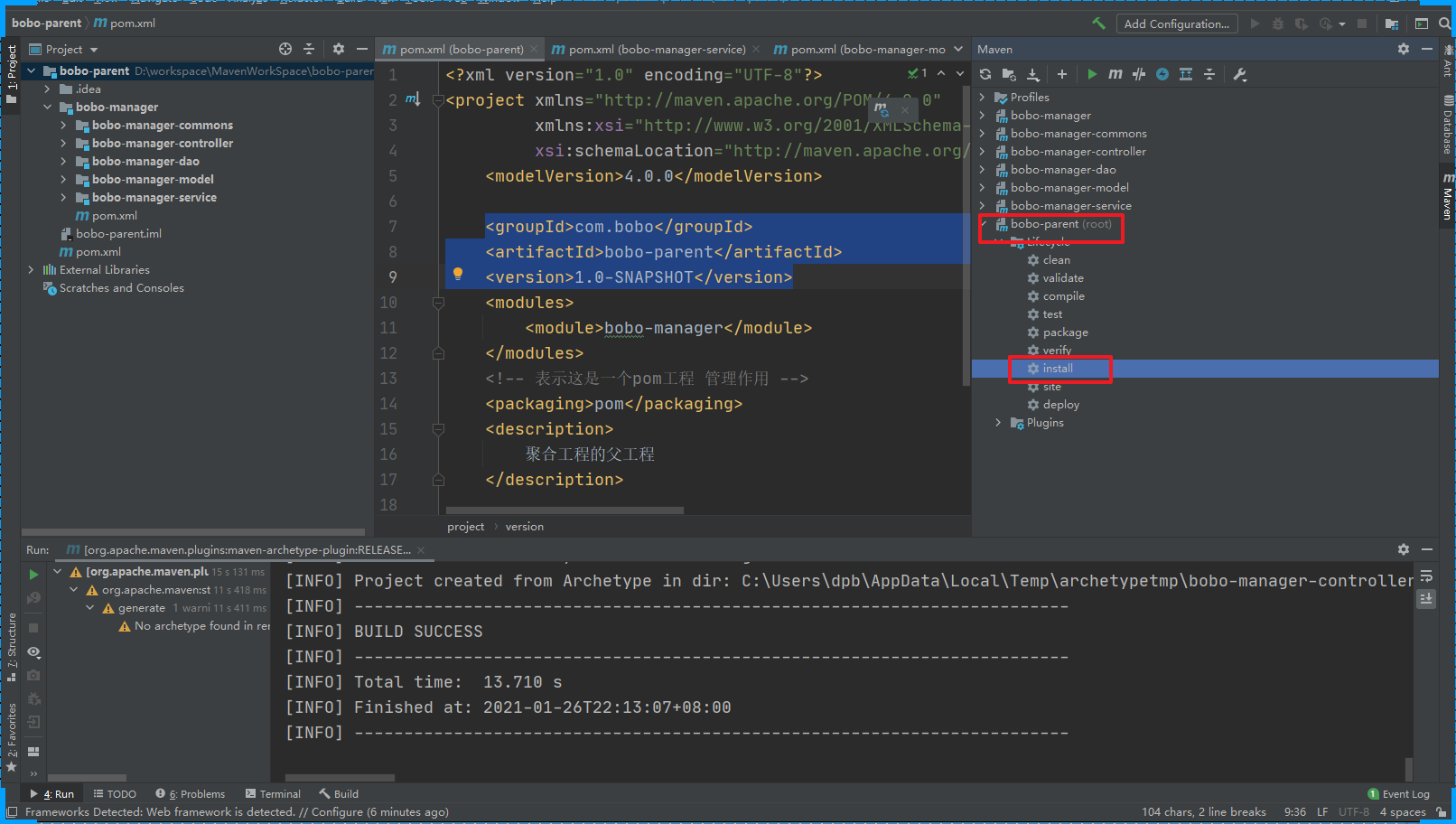Click yellow lightbulb intention icon

[458, 275]
